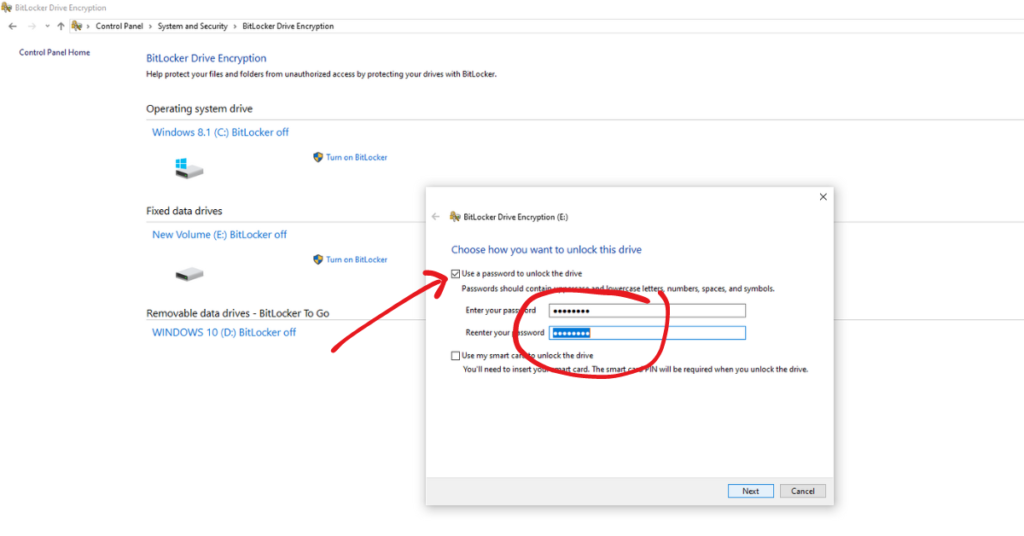Open Control Panel Home link
The height and width of the screenshot is (536, 1024).
click(x=54, y=52)
